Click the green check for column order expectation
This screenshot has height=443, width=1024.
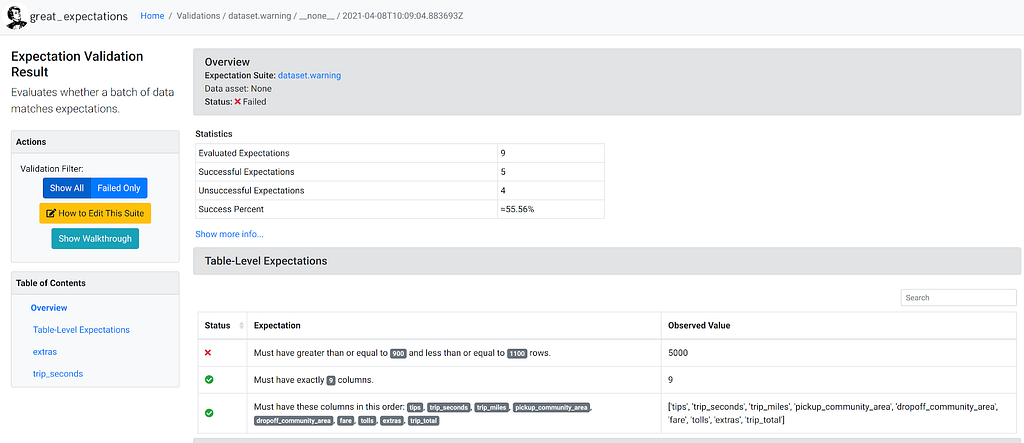[209, 413]
